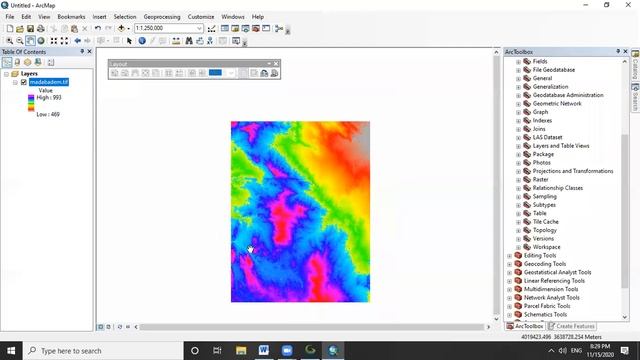Select the Zoom Out tool
Screen dimensions: 640x360
point(20,41)
